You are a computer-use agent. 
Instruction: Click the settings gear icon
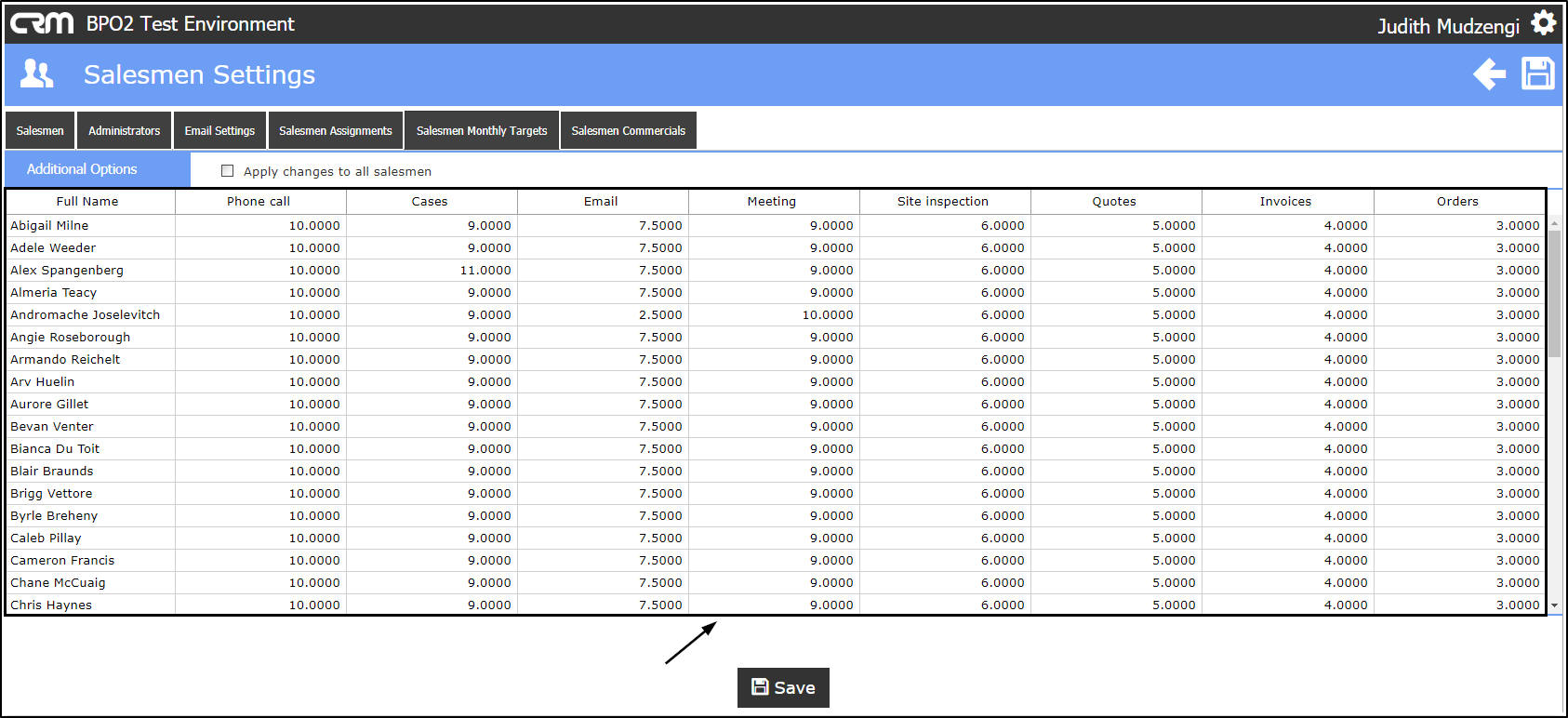tap(1543, 23)
